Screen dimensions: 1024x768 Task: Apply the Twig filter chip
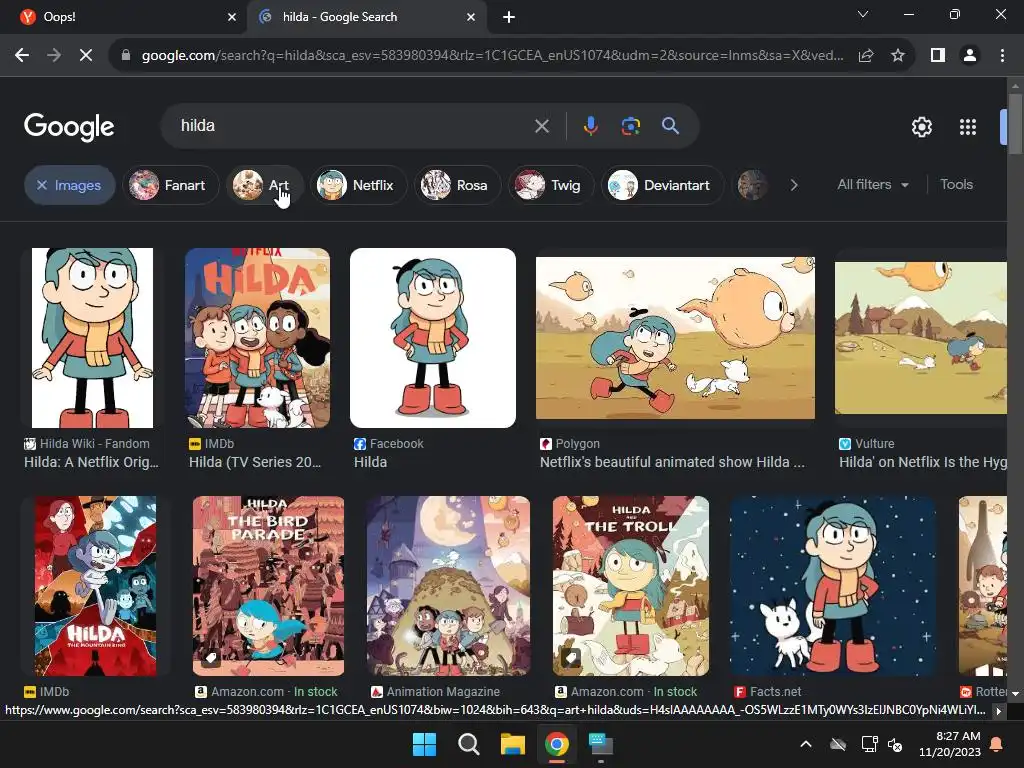tap(551, 185)
